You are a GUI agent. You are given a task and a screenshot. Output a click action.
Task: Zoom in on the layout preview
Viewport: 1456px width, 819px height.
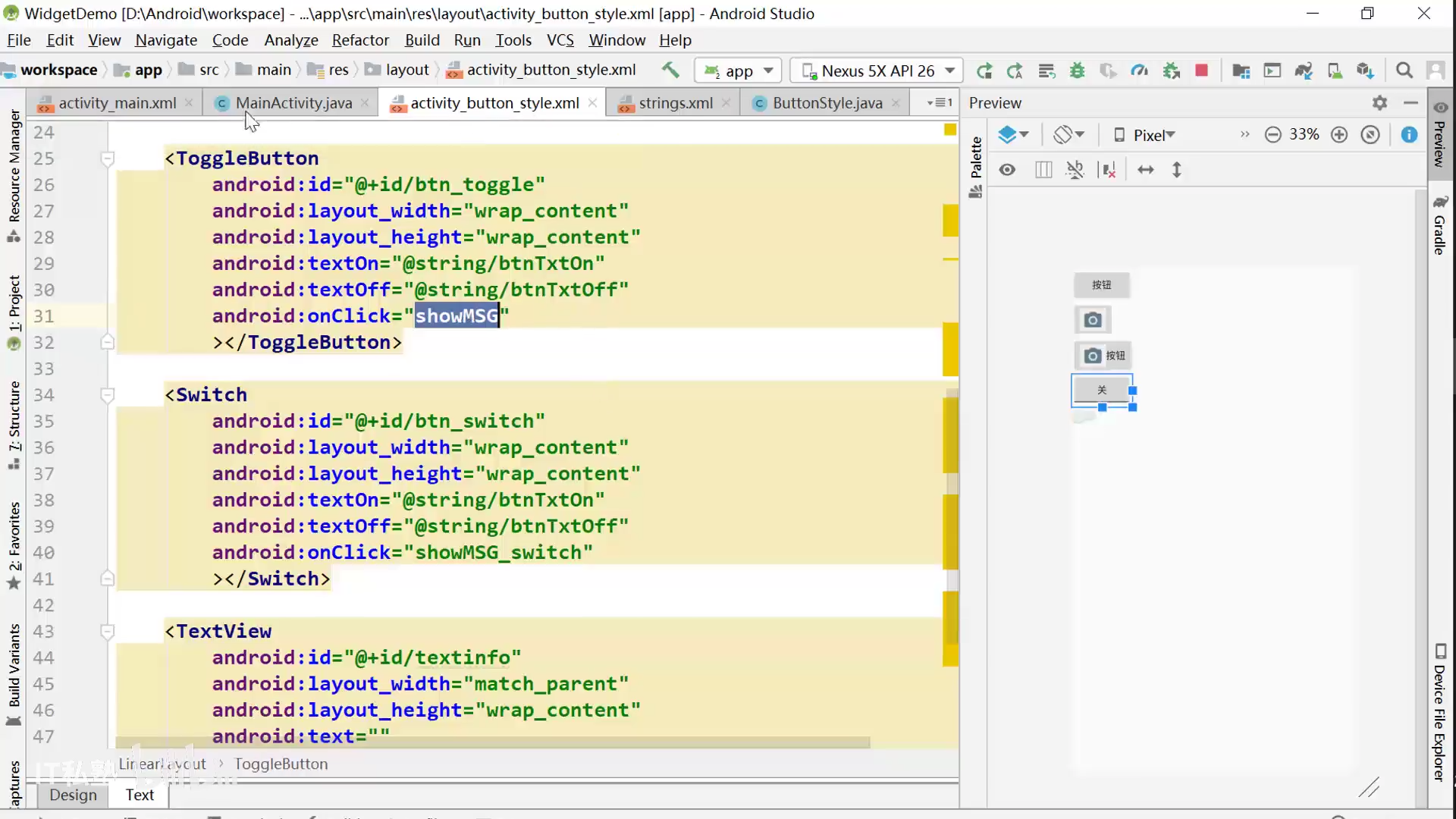1339,134
